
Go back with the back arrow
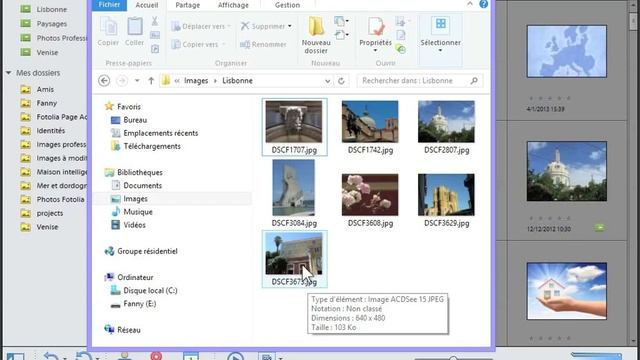(x=104, y=81)
